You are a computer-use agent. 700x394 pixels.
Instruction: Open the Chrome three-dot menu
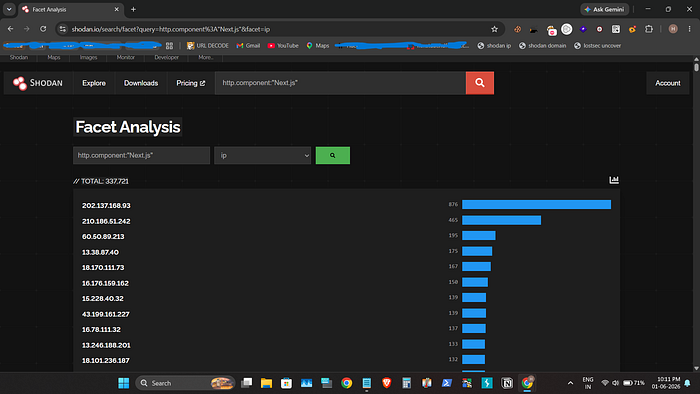tap(689, 29)
